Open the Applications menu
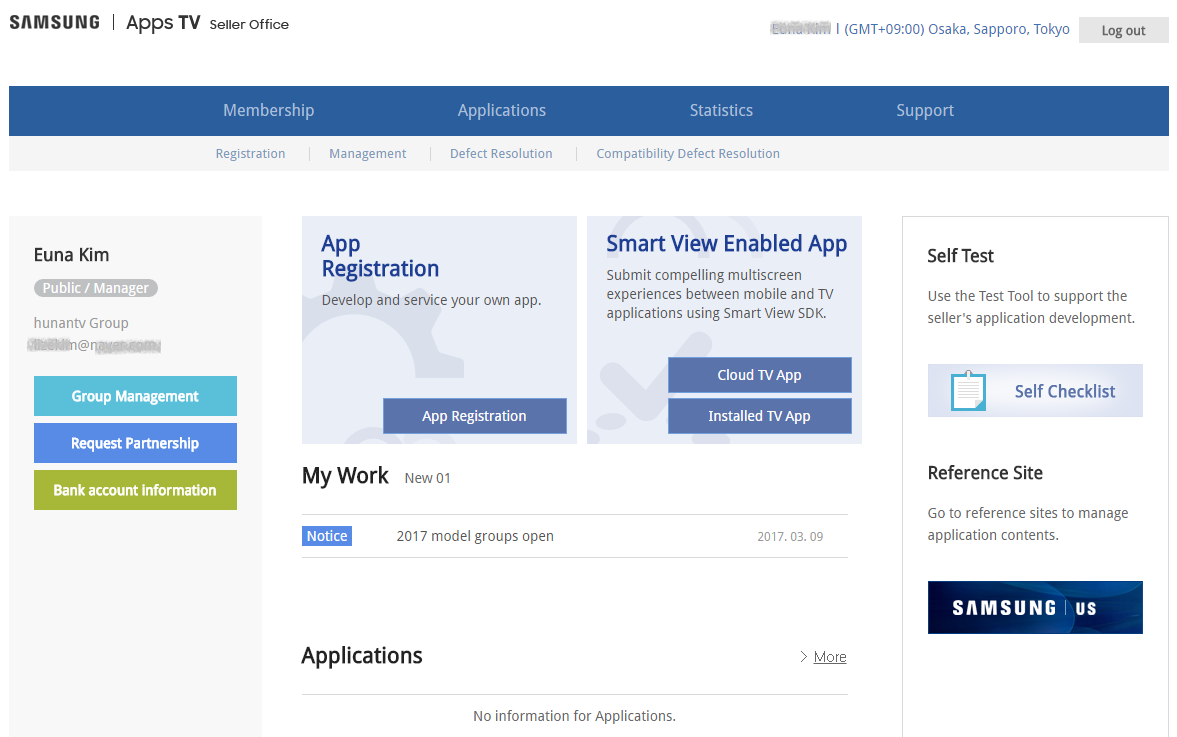The image size is (1177, 737). pyautogui.click(x=502, y=110)
